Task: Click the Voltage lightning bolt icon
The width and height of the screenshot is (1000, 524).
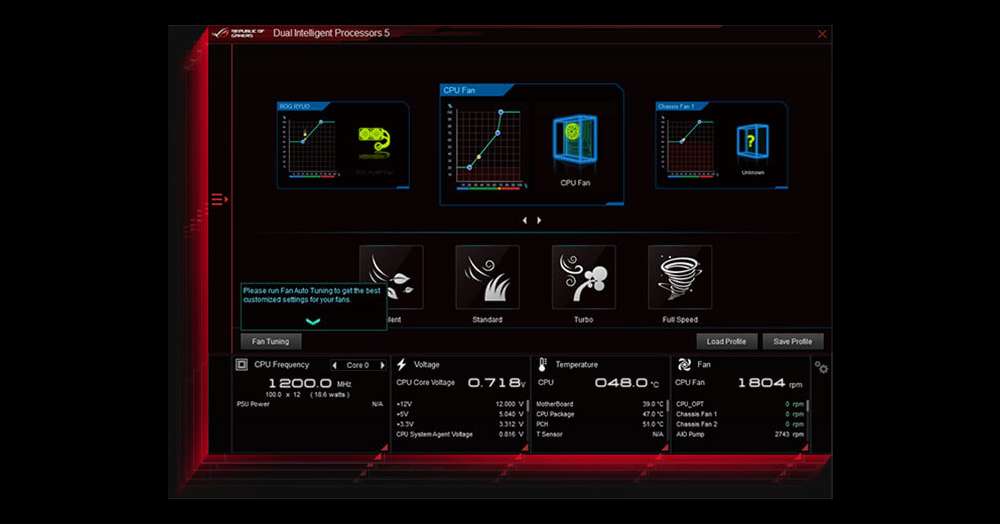Action: pyautogui.click(x=401, y=365)
